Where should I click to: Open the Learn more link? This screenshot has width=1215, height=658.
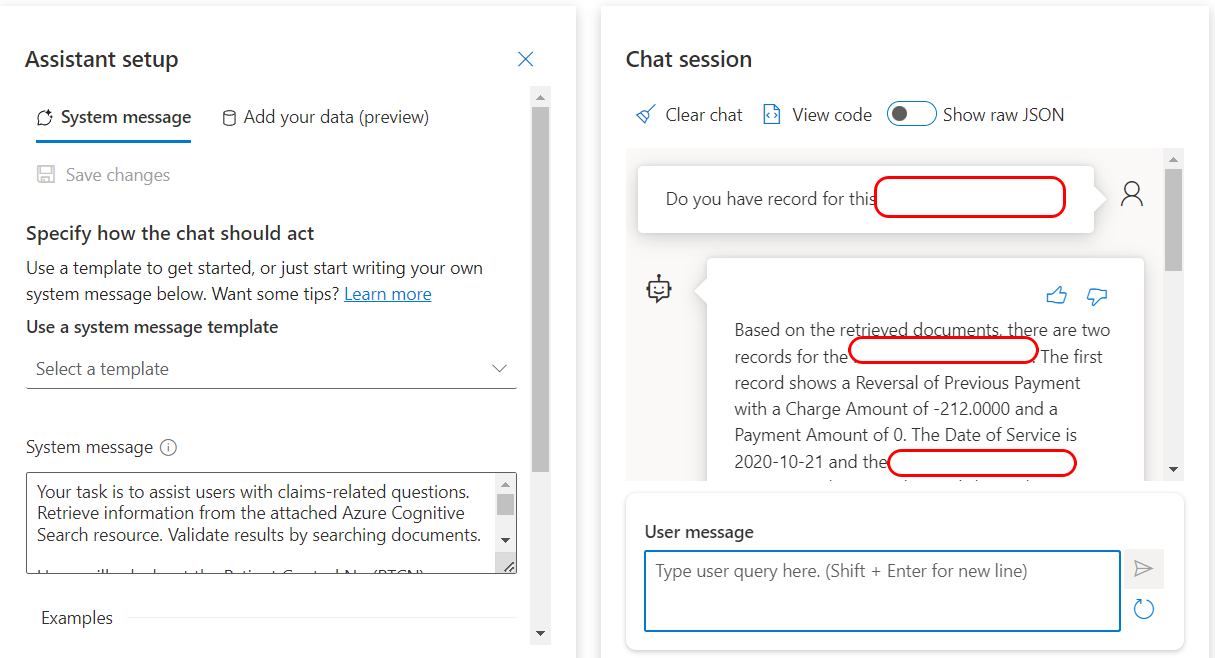pyautogui.click(x=388, y=294)
